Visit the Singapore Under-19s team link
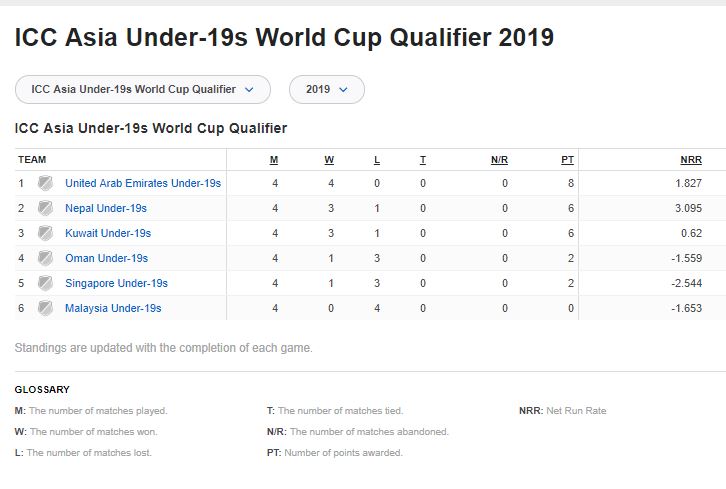Viewport: 726px width, 489px height. click(116, 283)
